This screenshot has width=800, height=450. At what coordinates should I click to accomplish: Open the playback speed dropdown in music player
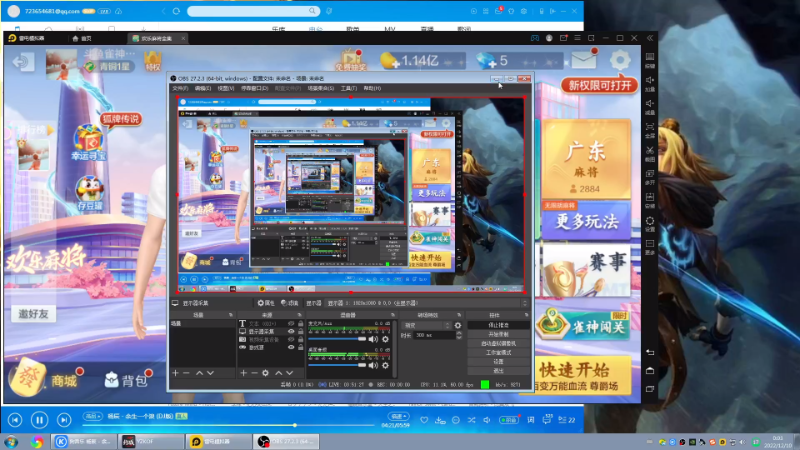pyautogui.click(x=398, y=416)
